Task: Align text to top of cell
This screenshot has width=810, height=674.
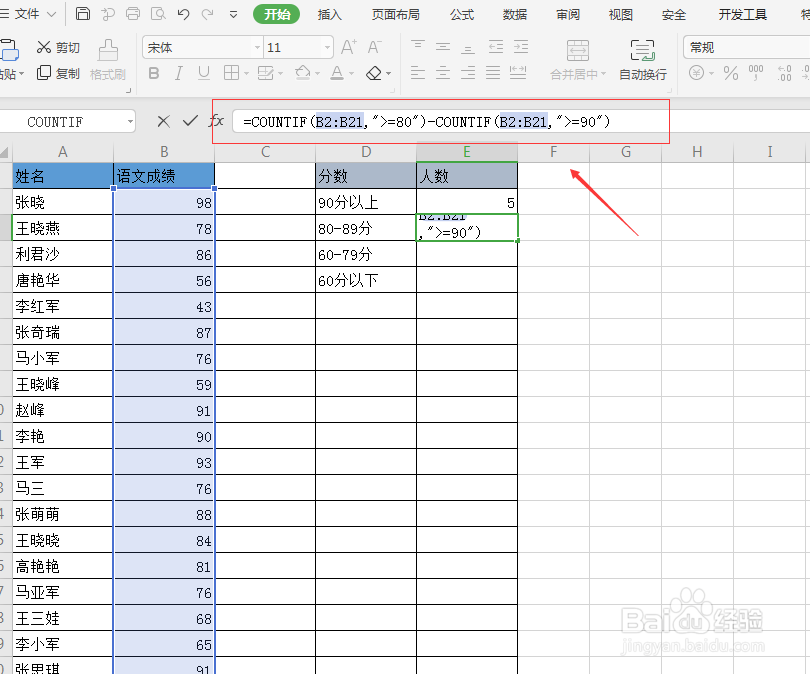Action: tap(417, 47)
